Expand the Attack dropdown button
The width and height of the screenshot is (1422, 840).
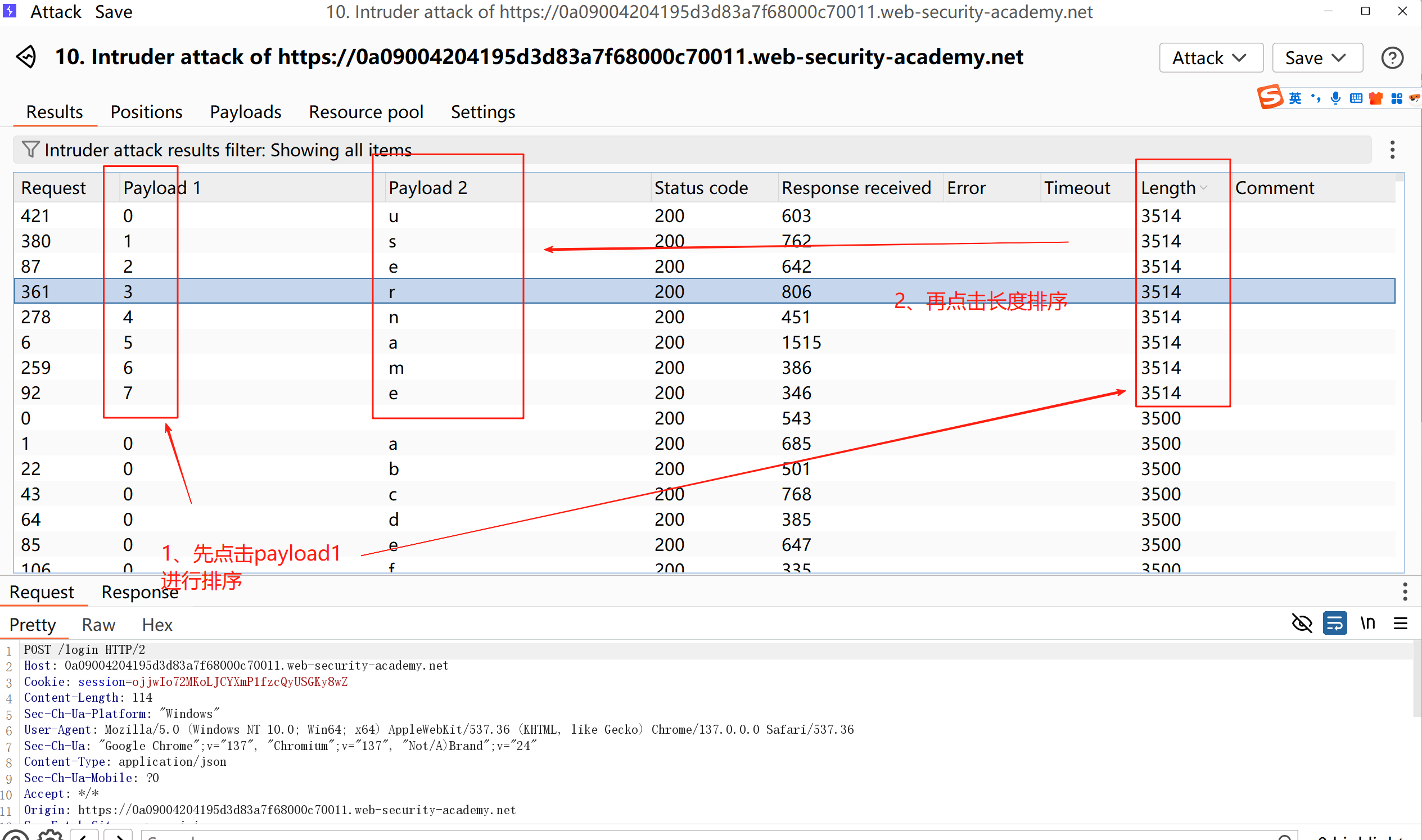click(1210, 58)
